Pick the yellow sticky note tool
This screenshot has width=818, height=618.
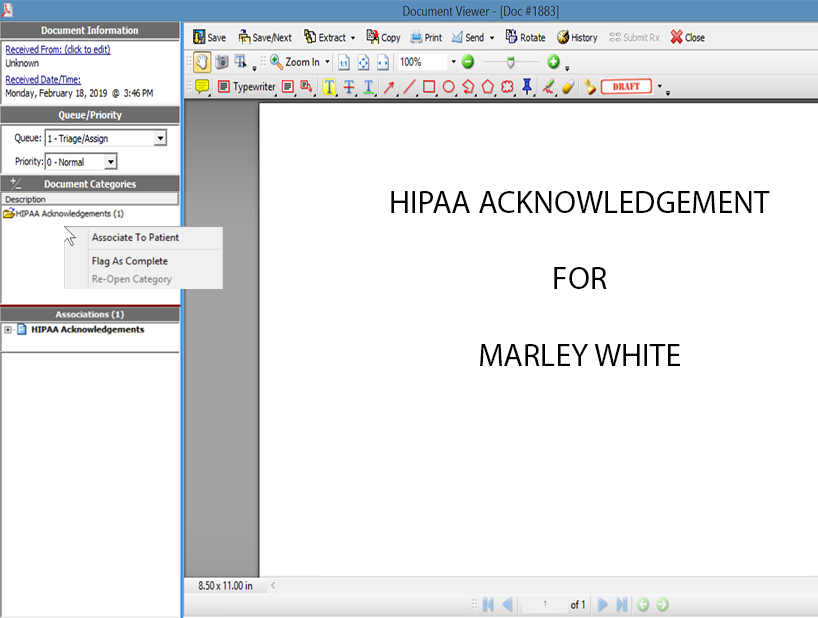pos(202,87)
